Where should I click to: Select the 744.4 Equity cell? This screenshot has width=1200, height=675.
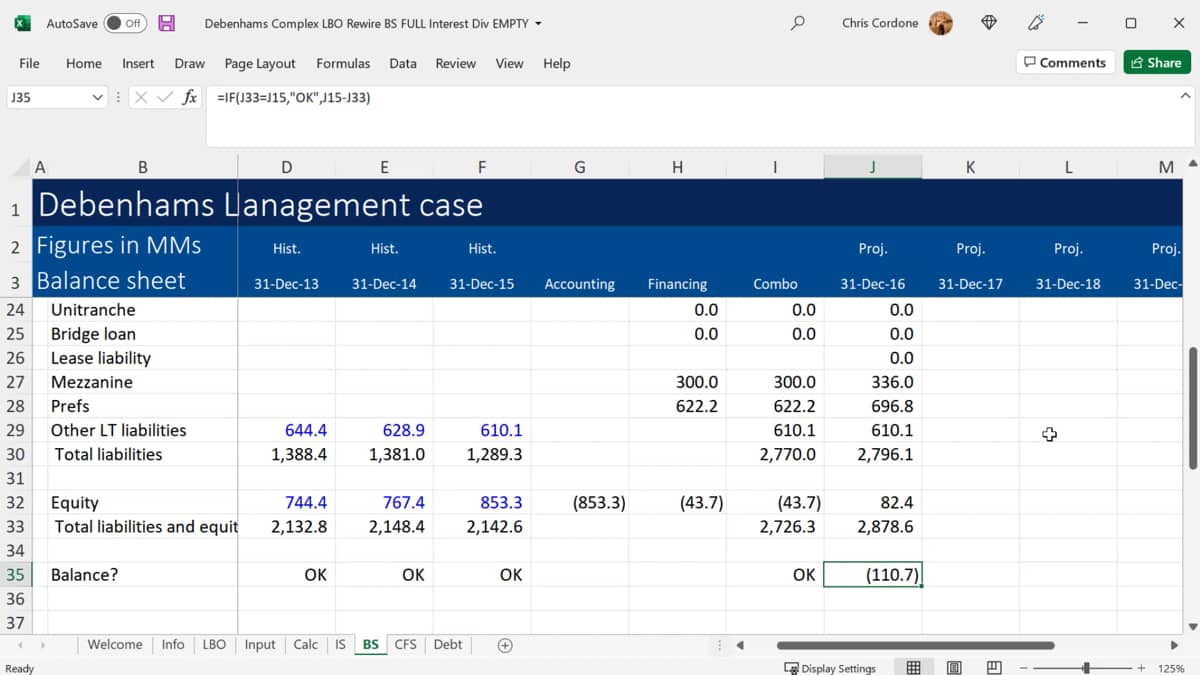pos(287,503)
